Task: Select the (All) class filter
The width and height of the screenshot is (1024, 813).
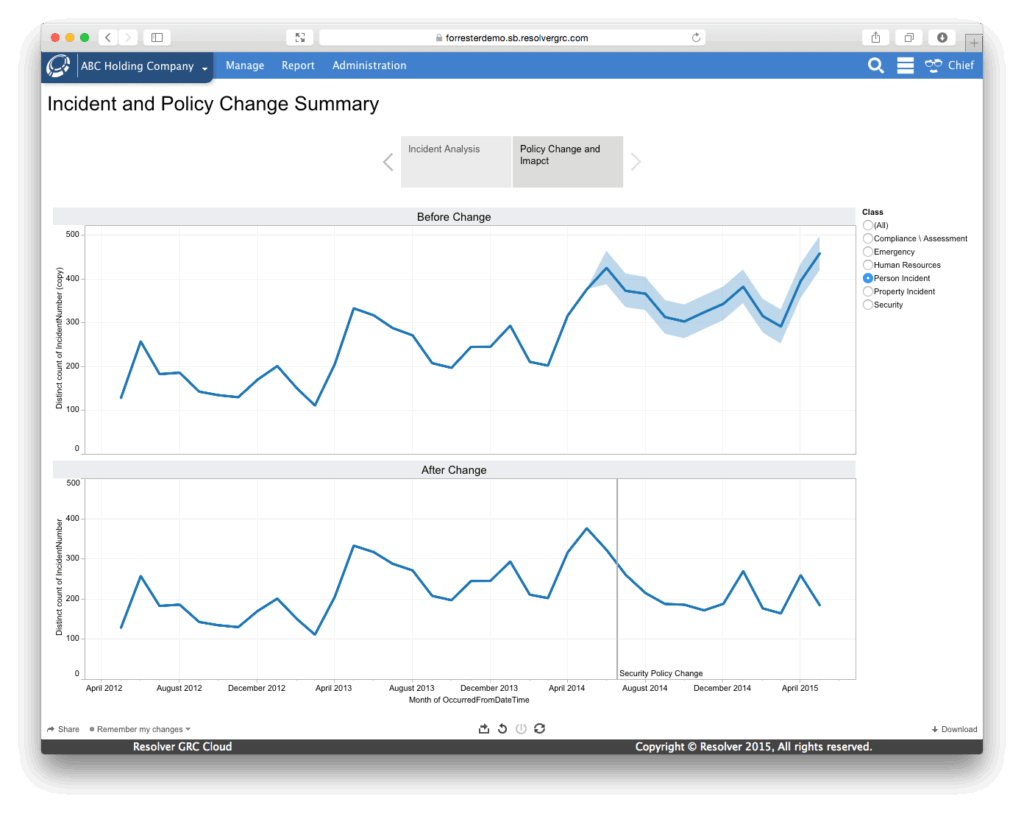Action: click(x=867, y=225)
